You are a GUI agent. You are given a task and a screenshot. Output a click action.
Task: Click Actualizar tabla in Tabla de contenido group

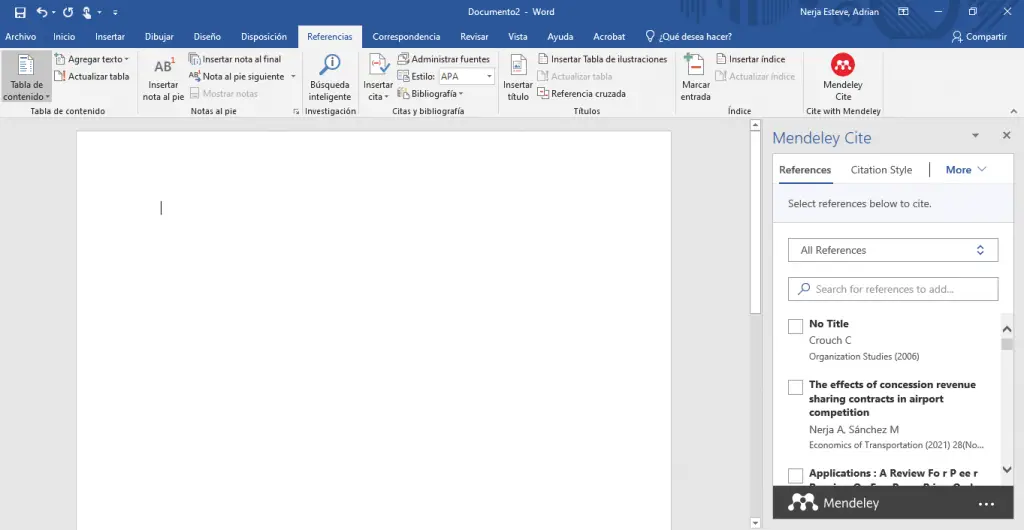point(91,76)
